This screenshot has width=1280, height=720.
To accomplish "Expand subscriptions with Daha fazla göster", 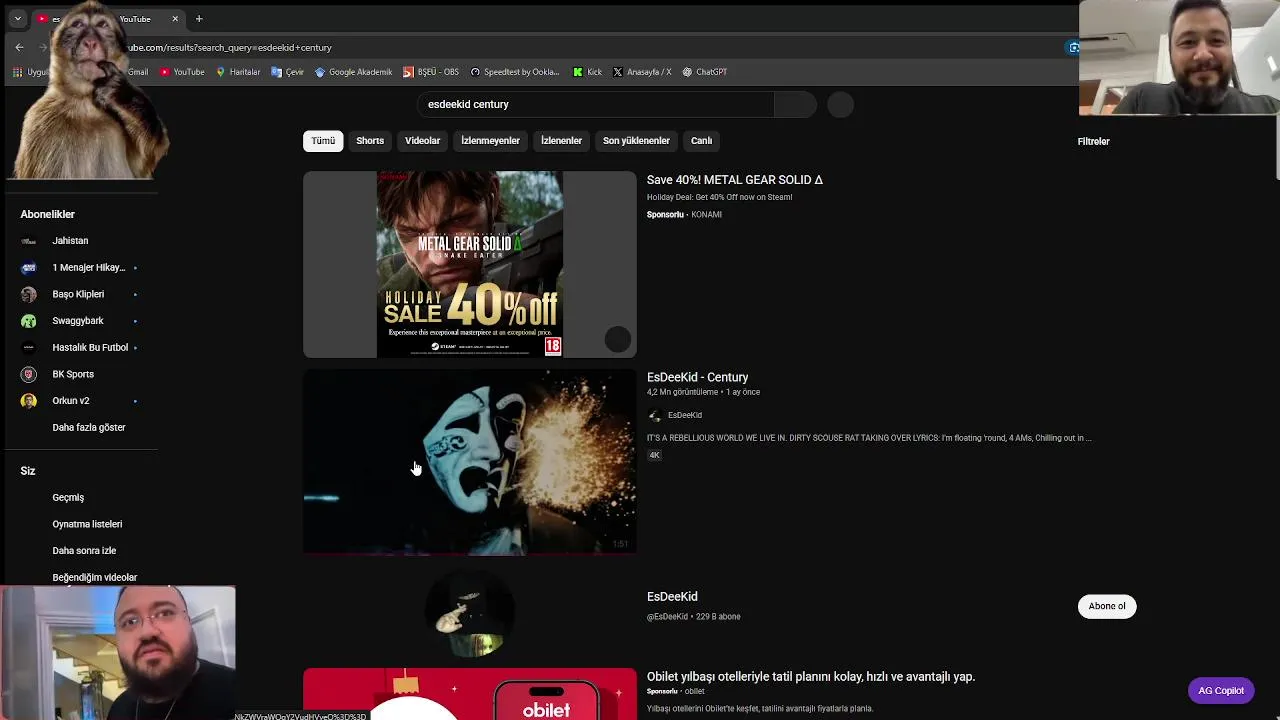I will (x=88, y=428).
